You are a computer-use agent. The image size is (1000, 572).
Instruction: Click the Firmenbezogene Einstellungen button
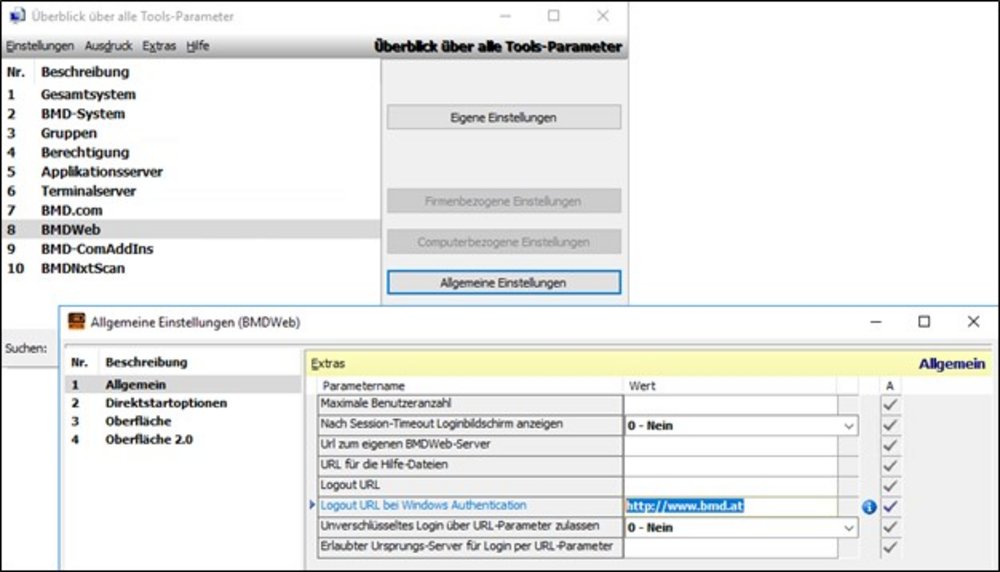point(504,202)
